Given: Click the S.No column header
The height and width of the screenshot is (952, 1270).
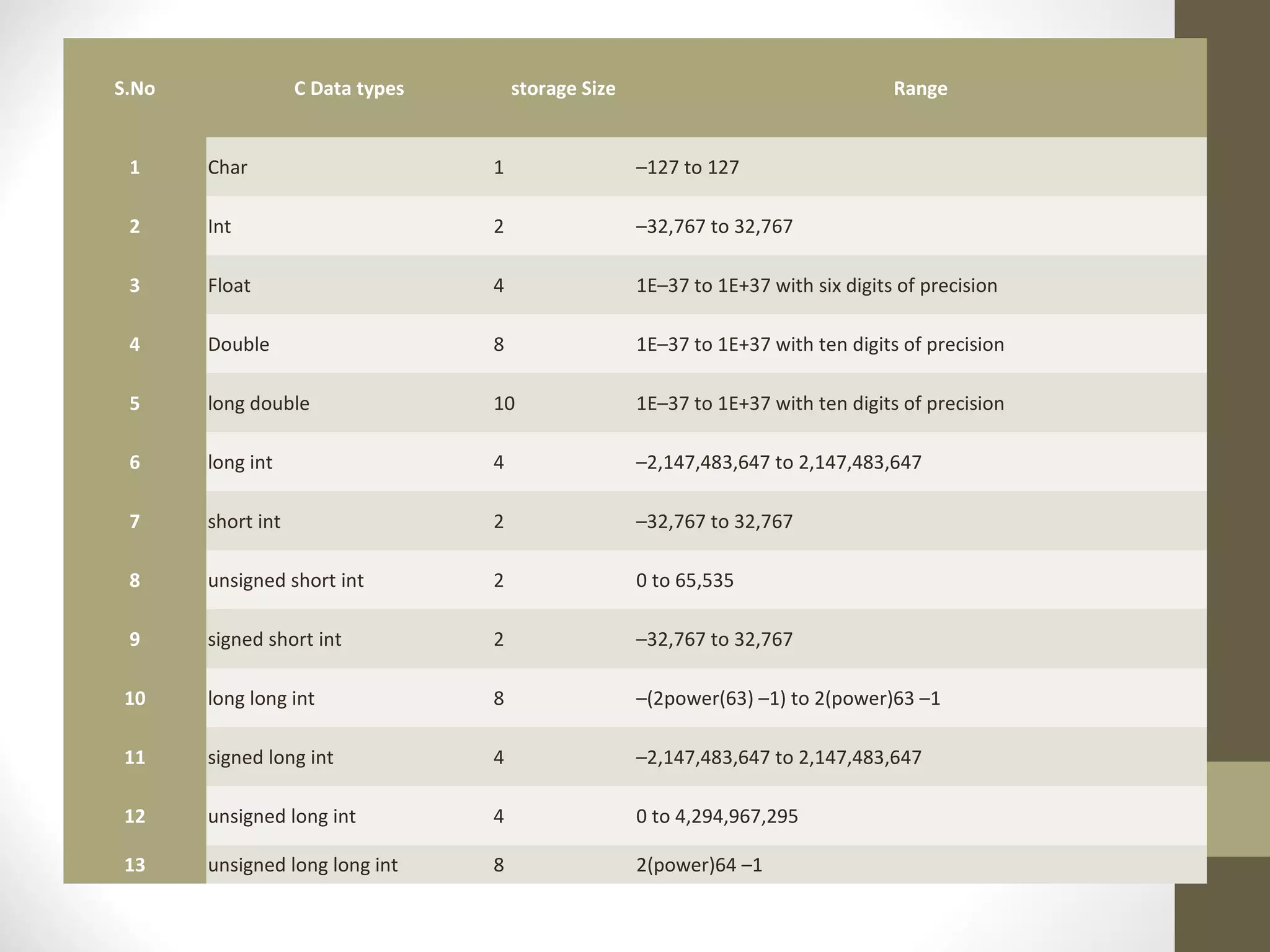Looking at the screenshot, I should tap(135, 89).
